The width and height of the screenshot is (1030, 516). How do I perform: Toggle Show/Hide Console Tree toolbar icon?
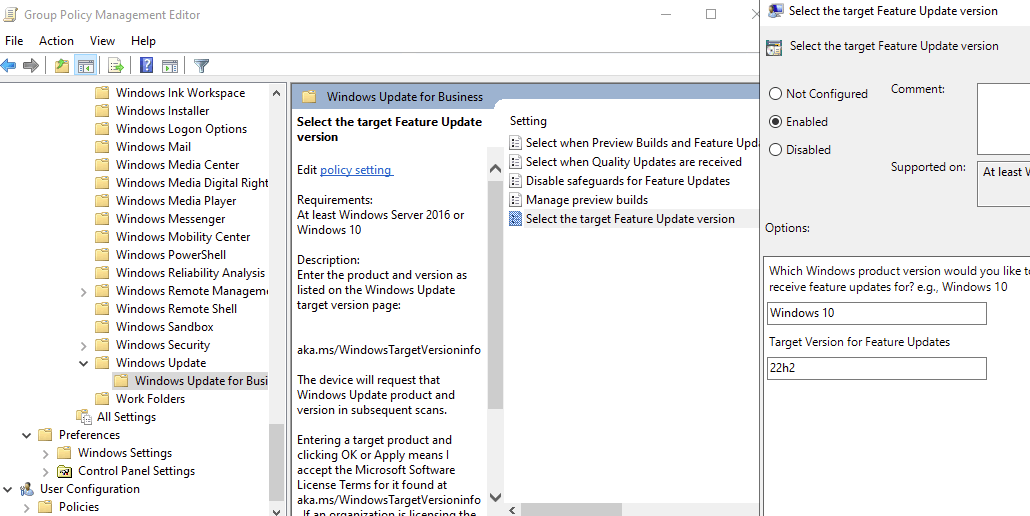coord(85,65)
